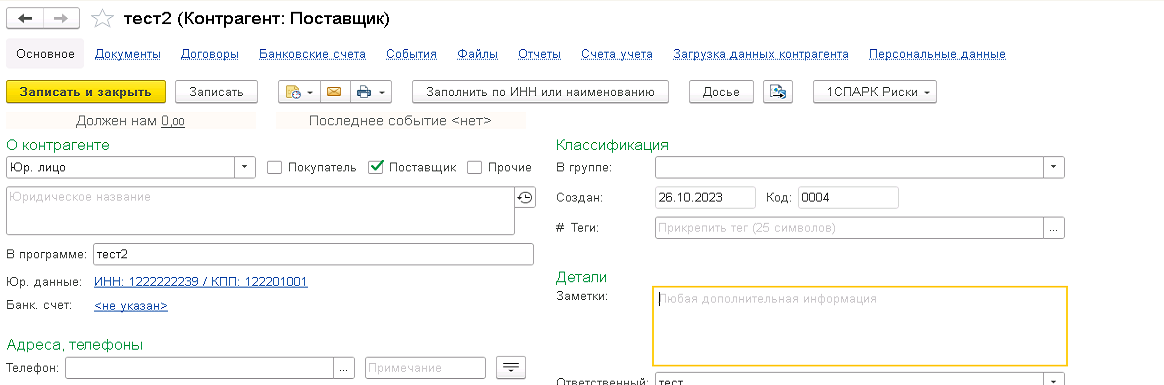Click the Создан date field
This screenshot has width=1164, height=385.
(x=705, y=198)
